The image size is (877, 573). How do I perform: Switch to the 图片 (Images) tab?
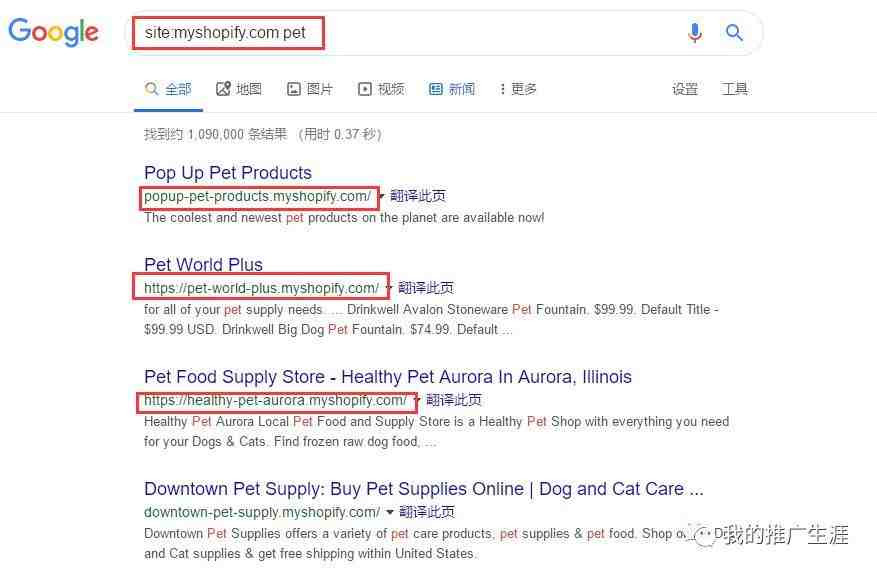click(310, 89)
